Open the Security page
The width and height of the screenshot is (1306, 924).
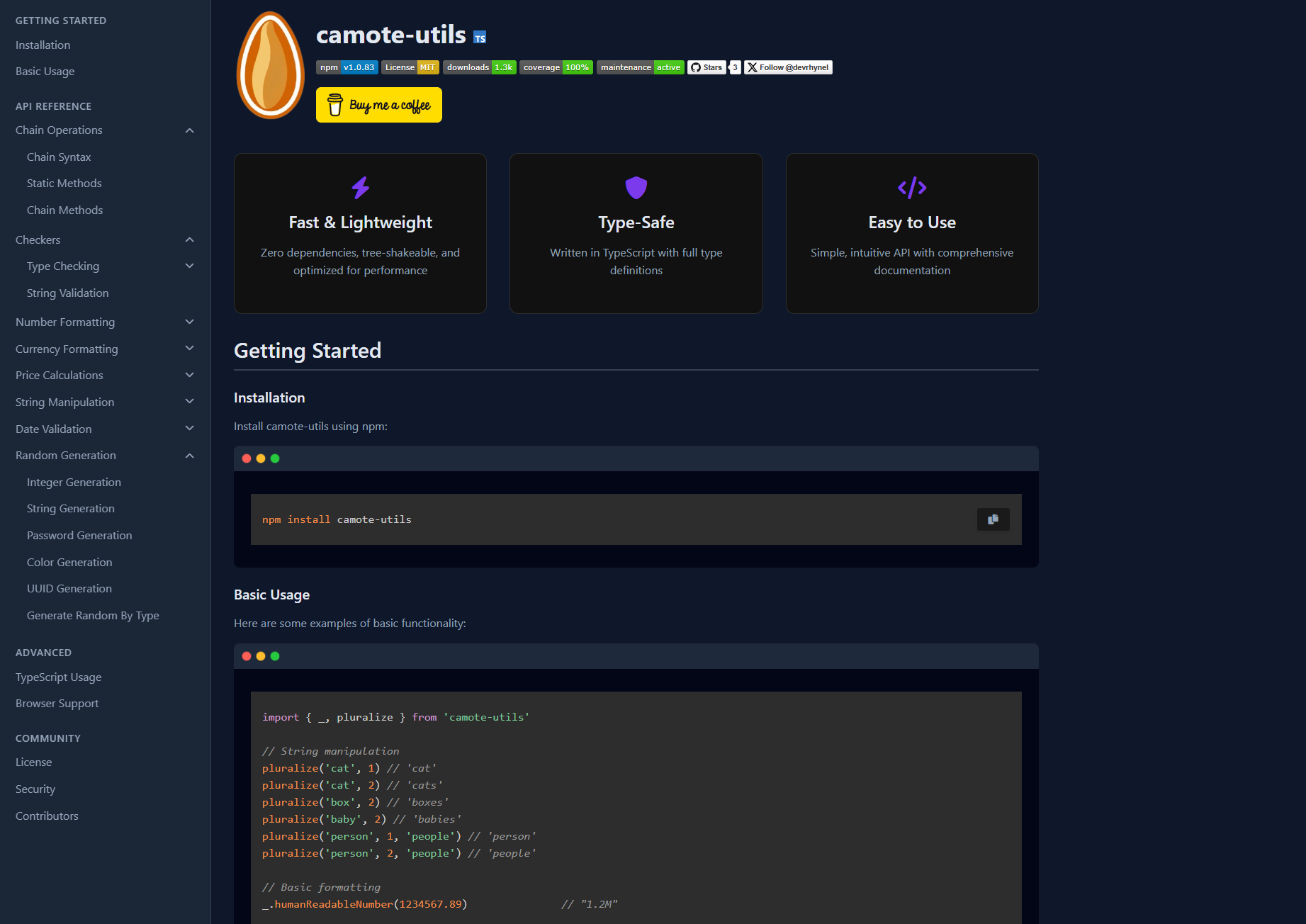coord(35,789)
